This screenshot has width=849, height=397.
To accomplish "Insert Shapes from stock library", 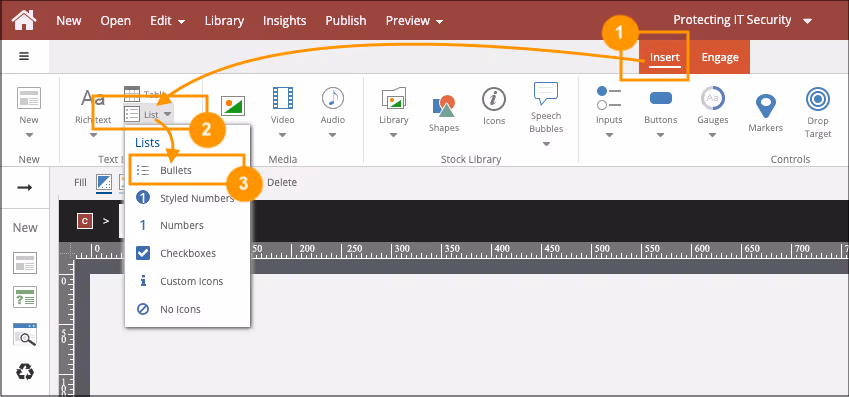I will pos(444,113).
